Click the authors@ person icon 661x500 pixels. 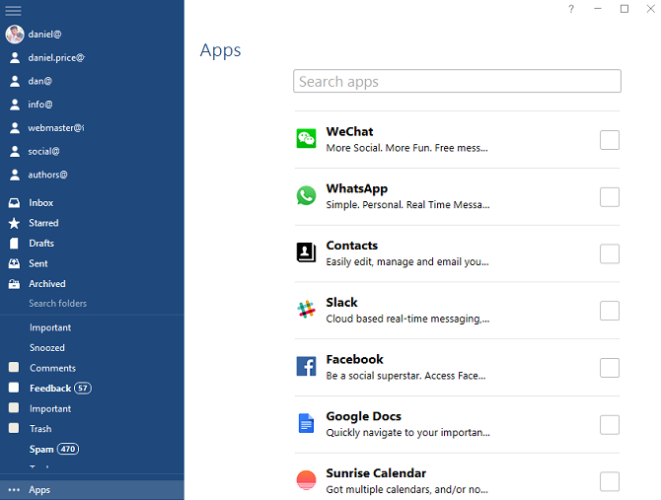coord(15,175)
